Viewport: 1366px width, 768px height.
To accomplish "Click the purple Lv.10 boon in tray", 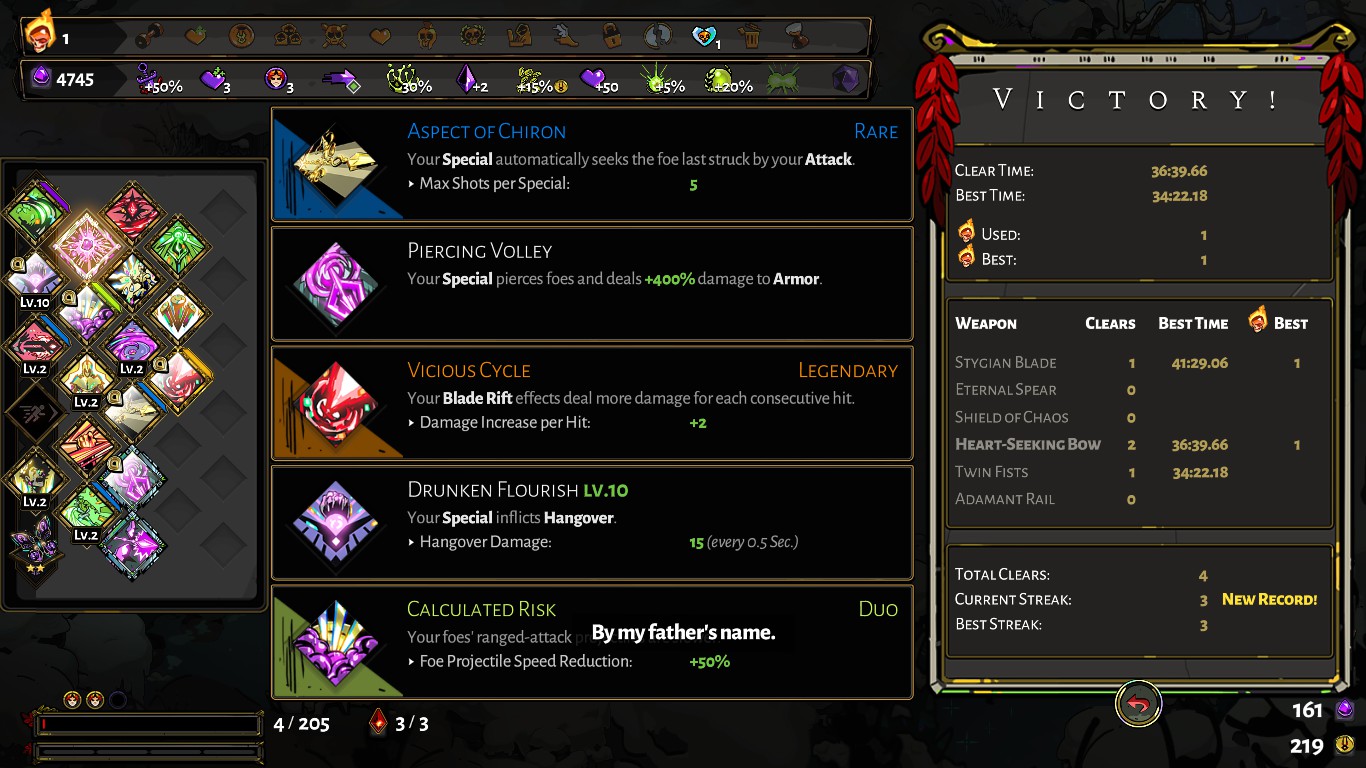I will pyautogui.click(x=36, y=274).
